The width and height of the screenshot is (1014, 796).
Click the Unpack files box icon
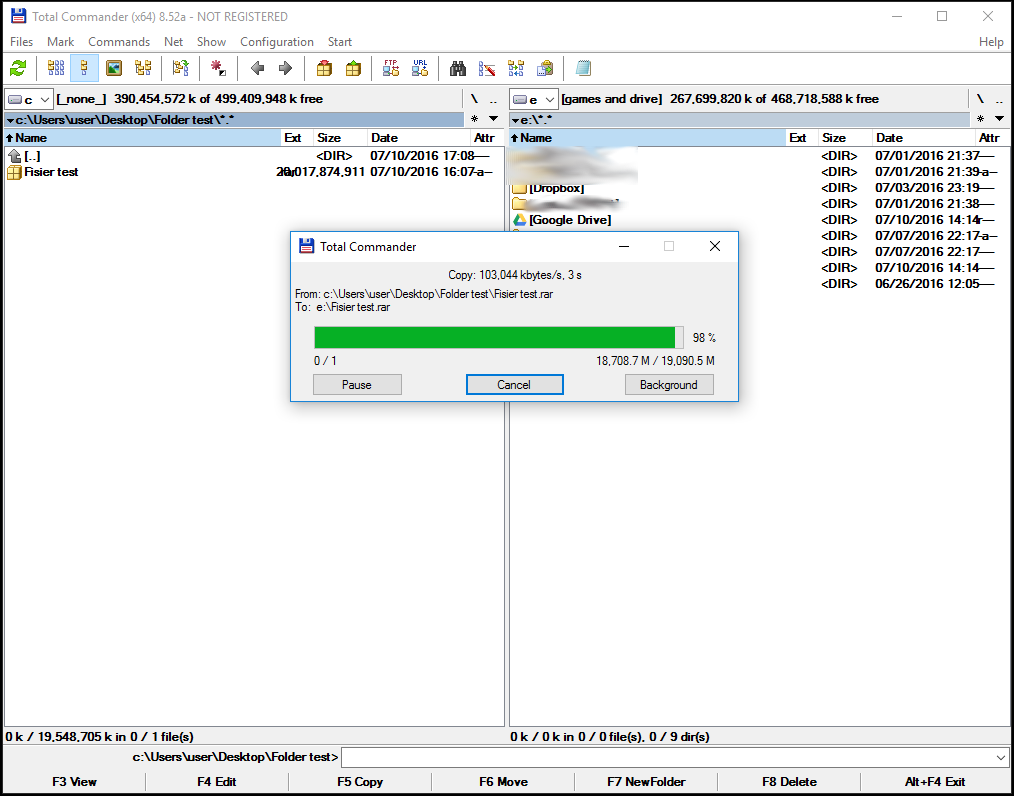click(353, 68)
